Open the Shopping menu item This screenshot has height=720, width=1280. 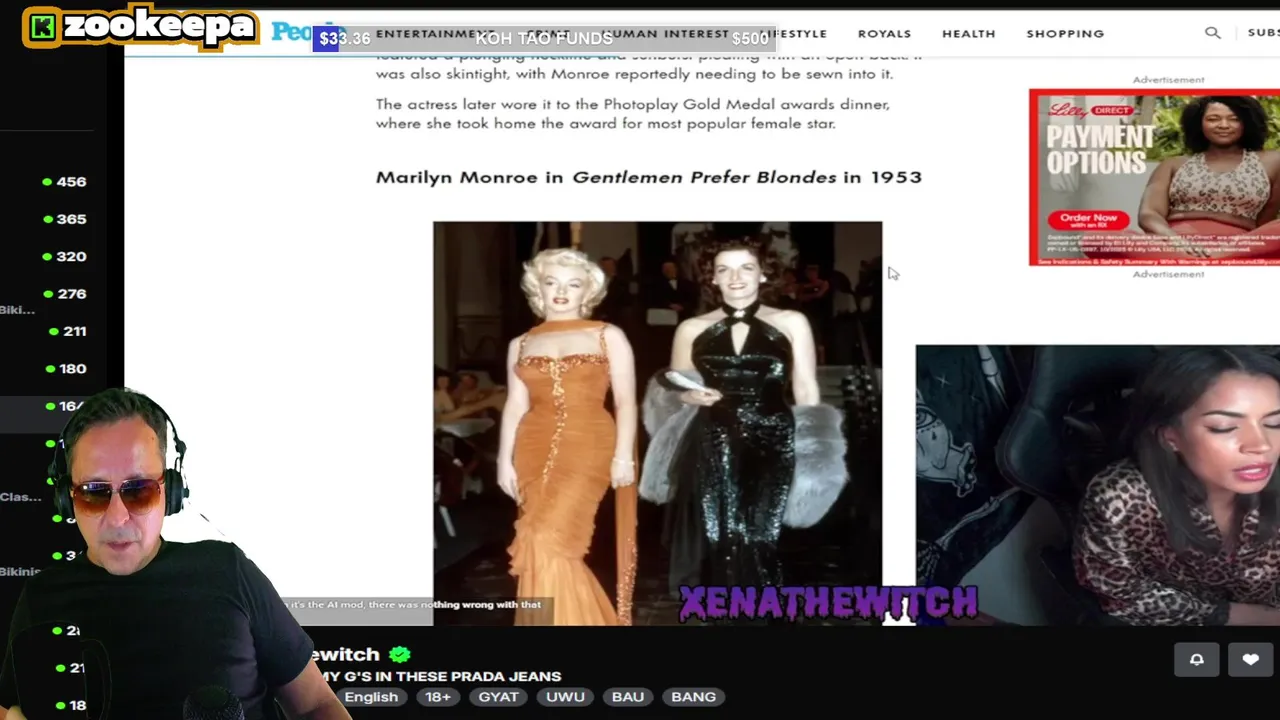click(x=1065, y=34)
